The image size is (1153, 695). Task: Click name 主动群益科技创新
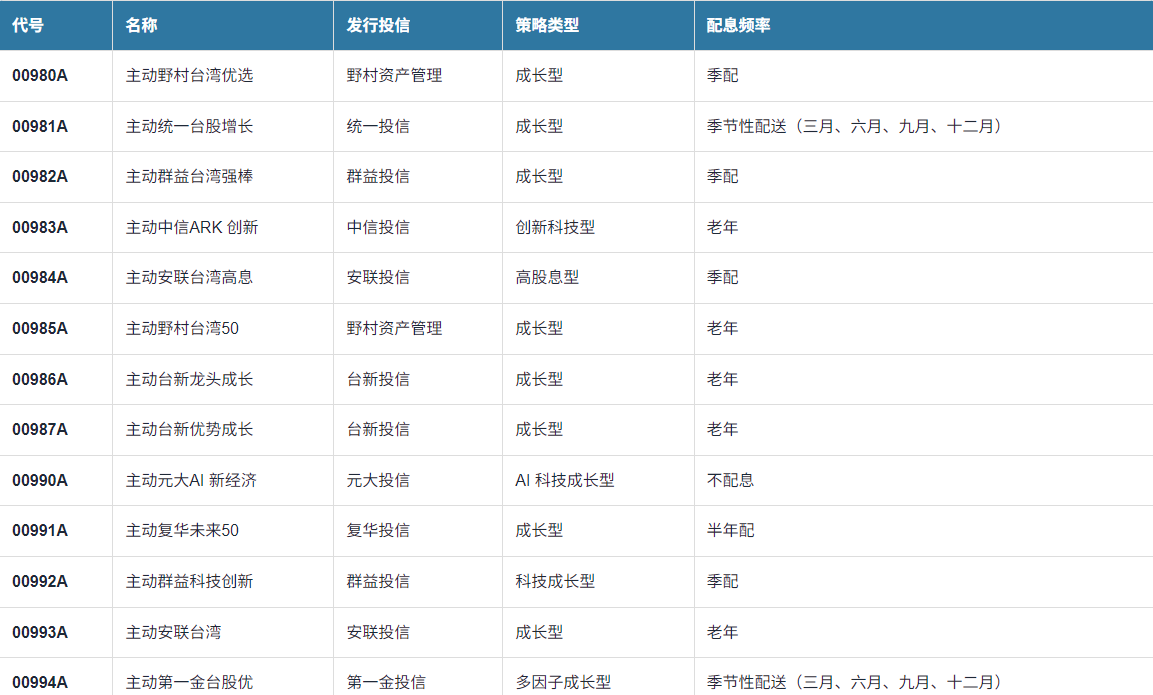pos(189,581)
